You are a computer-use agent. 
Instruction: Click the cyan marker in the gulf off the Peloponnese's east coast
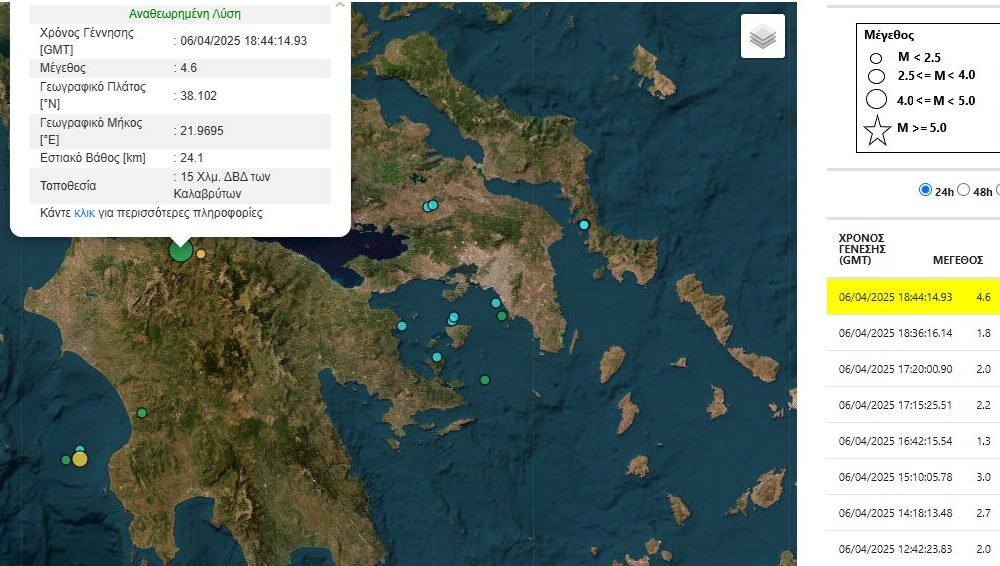pos(402,326)
